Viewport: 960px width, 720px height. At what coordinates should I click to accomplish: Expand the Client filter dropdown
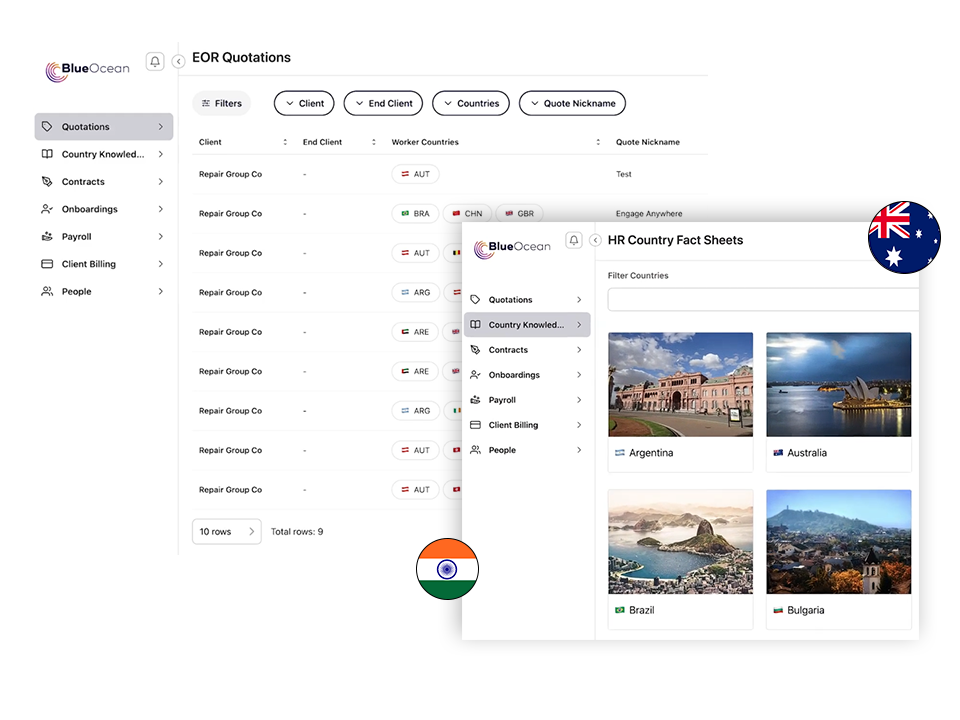[304, 103]
